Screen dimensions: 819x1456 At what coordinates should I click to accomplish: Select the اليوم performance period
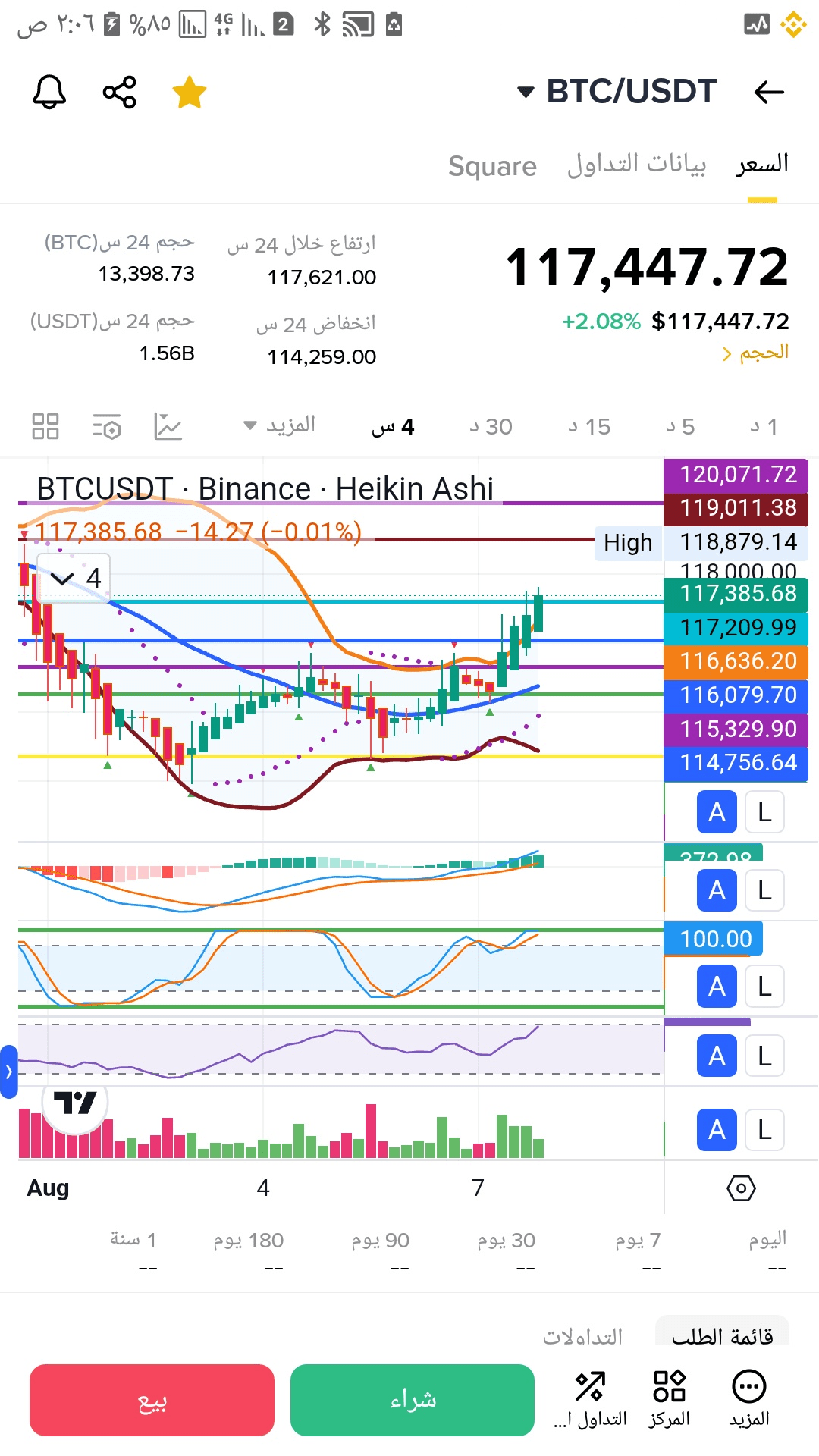768,1251
